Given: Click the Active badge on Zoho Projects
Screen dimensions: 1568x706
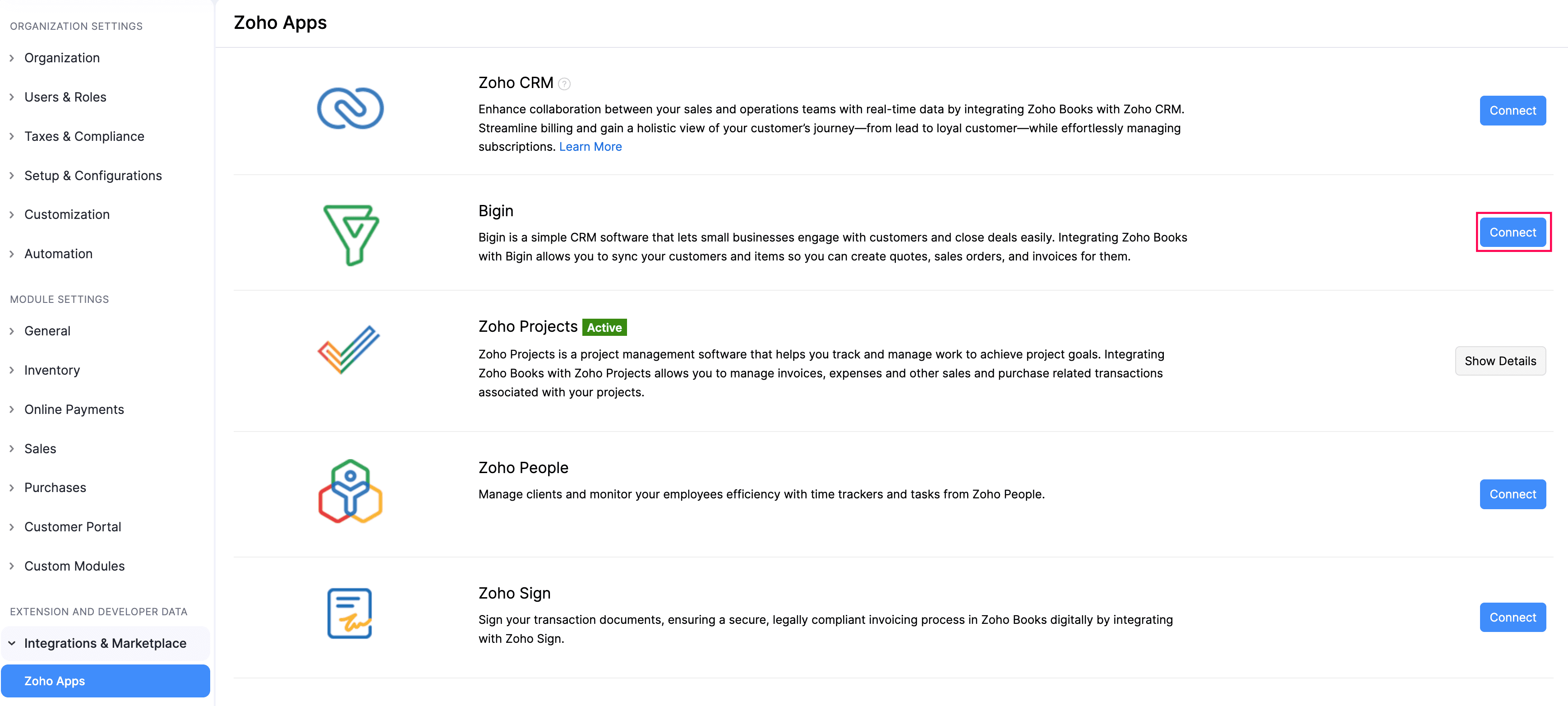Looking at the screenshot, I should pyautogui.click(x=604, y=328).
